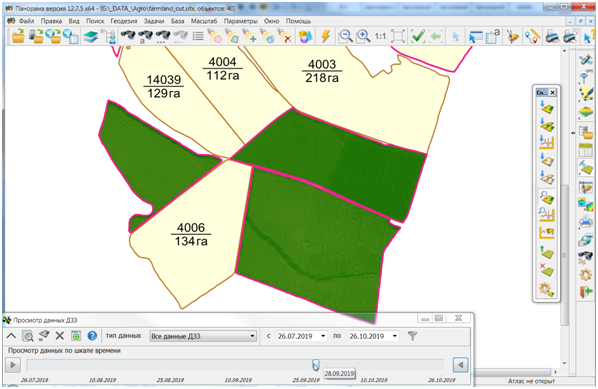Apply the date filter funnel icon

click(412, 336)
